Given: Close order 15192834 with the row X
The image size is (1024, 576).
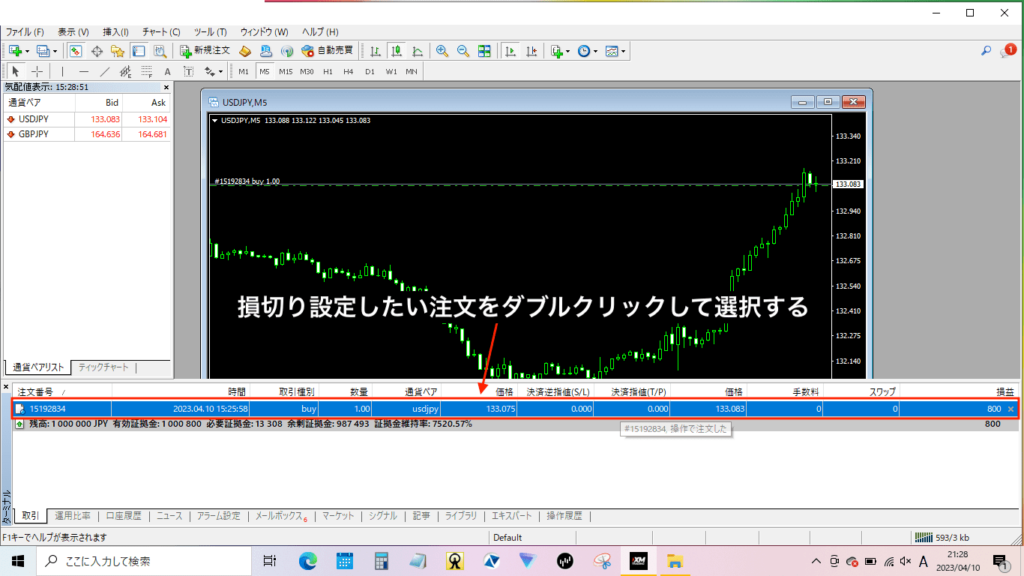Looking at the screenshot, I should [x=1011, y=409].
